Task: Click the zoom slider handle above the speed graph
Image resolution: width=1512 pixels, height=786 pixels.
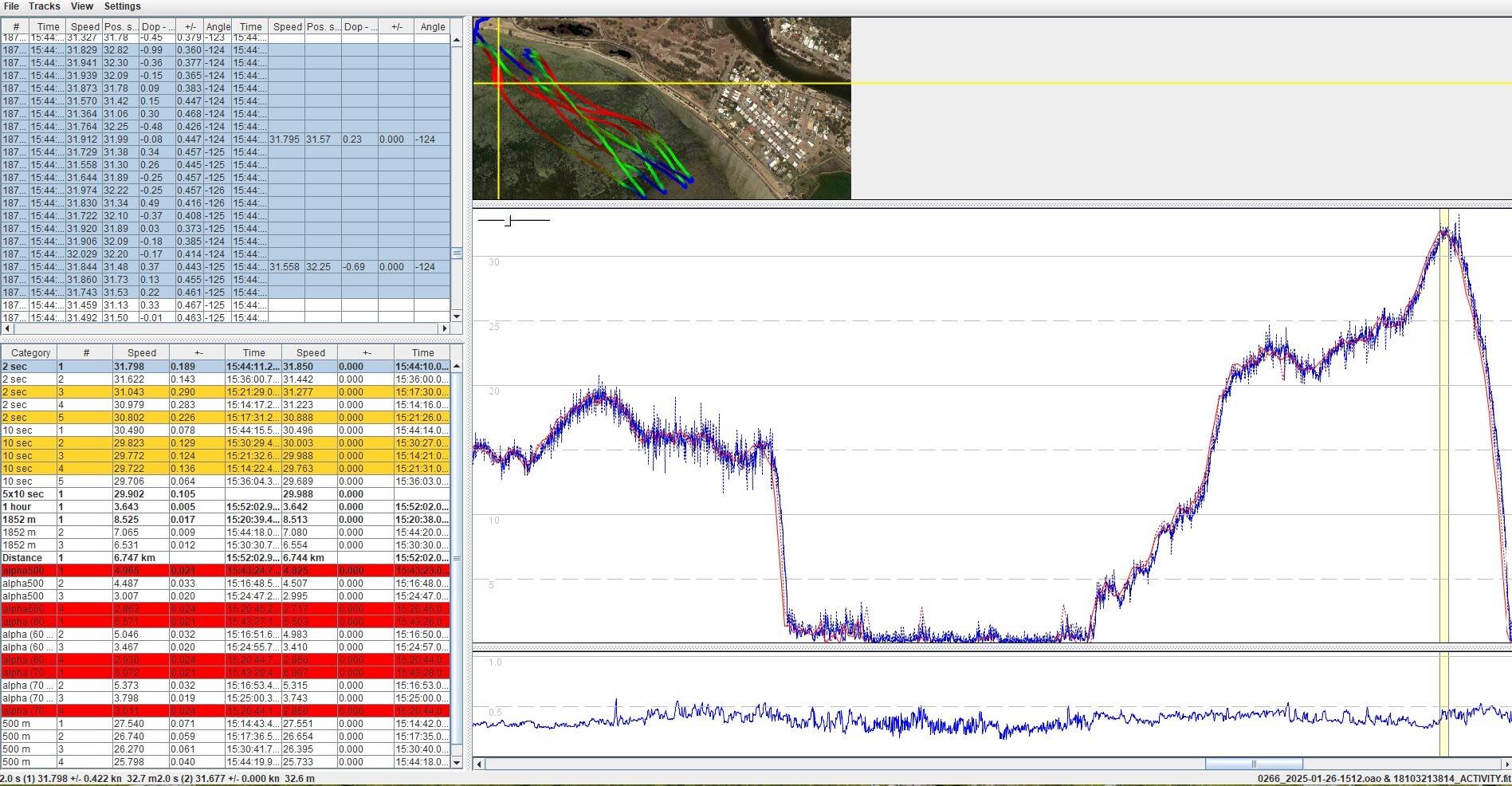Action: point(509,220)
